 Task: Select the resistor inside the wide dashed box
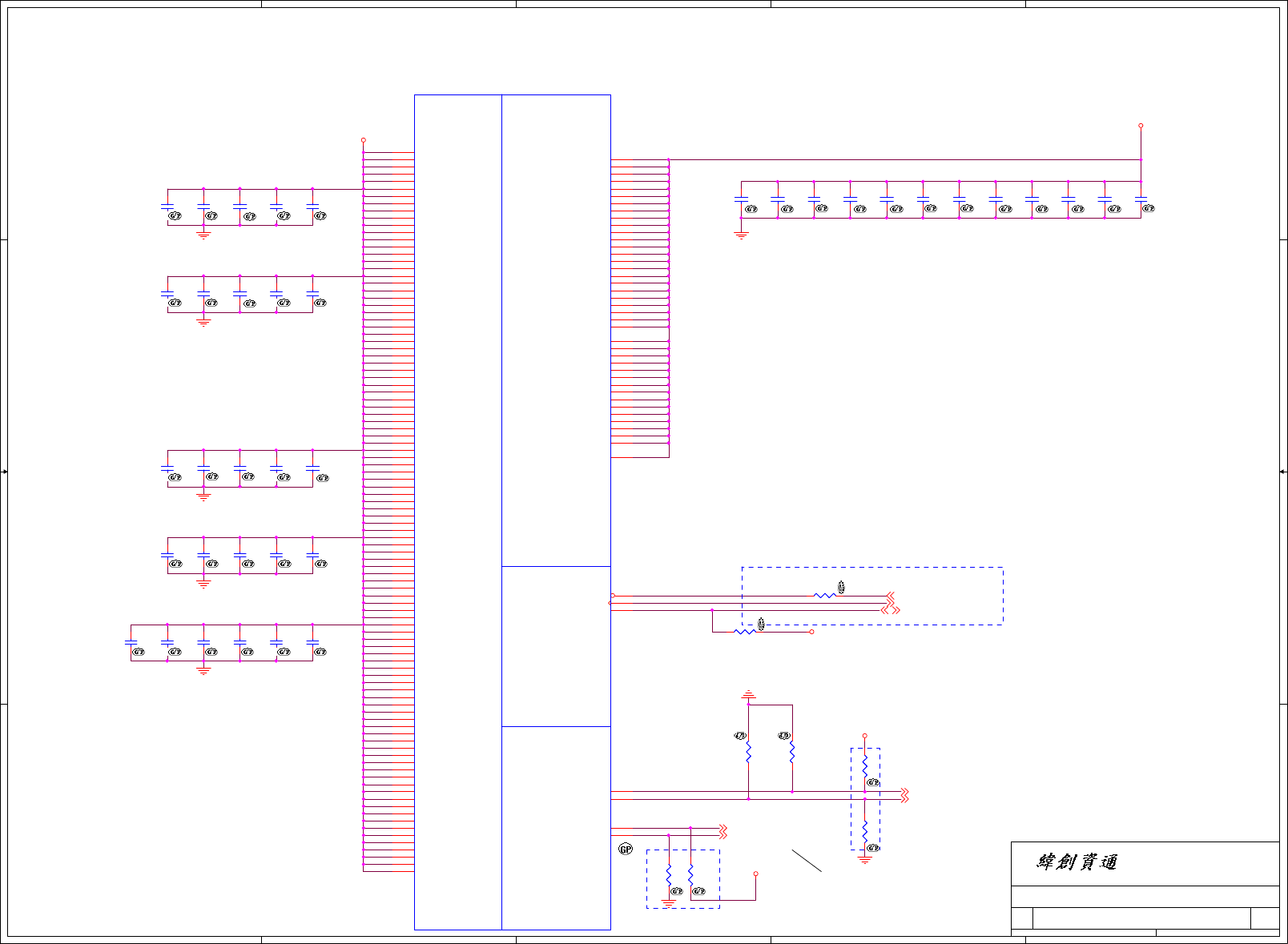point(824,596)
